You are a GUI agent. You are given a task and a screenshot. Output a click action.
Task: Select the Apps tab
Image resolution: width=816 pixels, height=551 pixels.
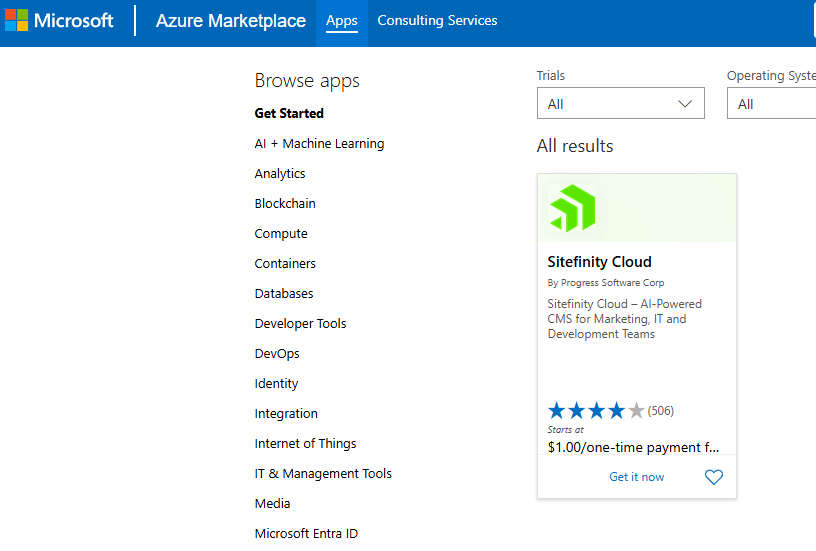pos(341,21)
